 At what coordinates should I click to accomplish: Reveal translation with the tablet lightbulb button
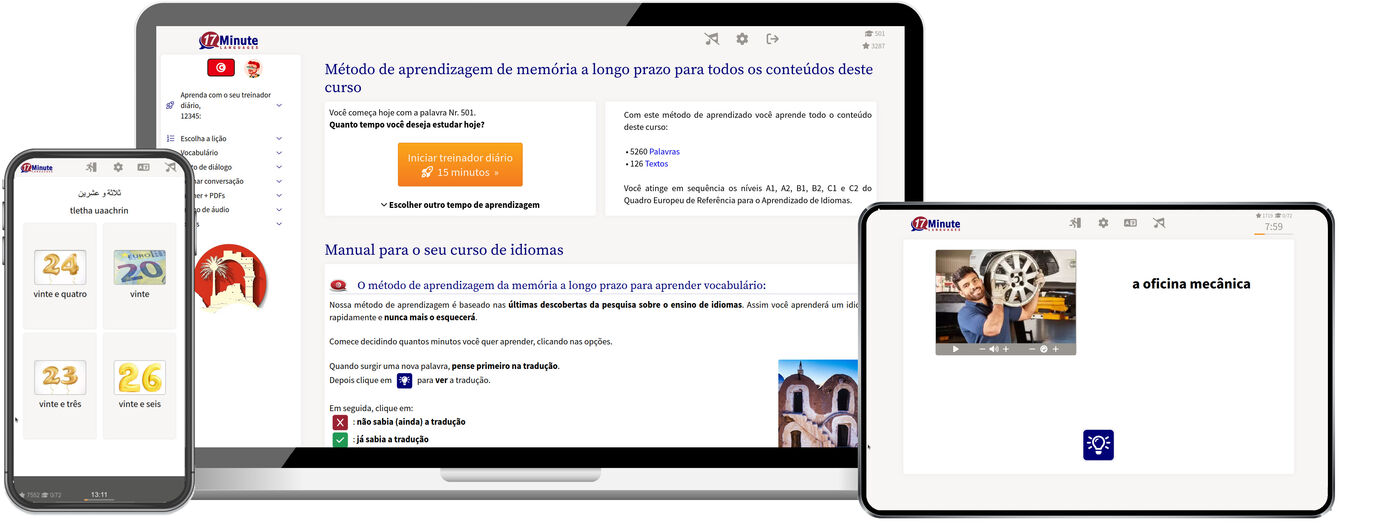tap(1098, 445)
